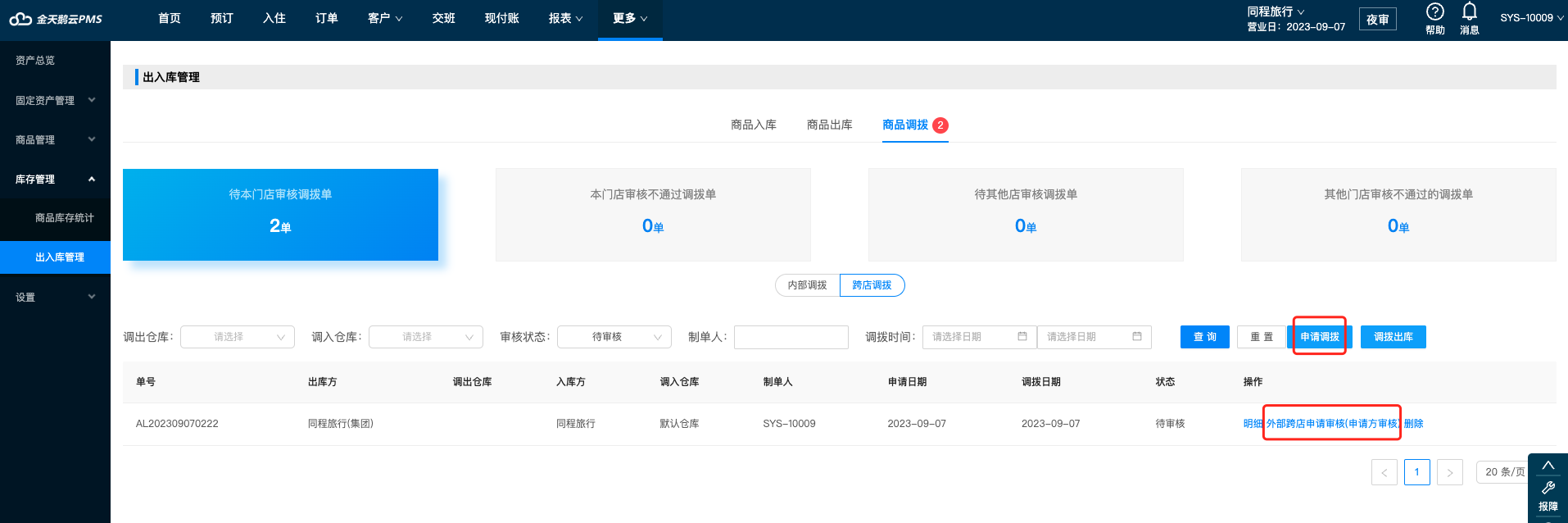Open 报表 menu dropdown

pos(566,18)
